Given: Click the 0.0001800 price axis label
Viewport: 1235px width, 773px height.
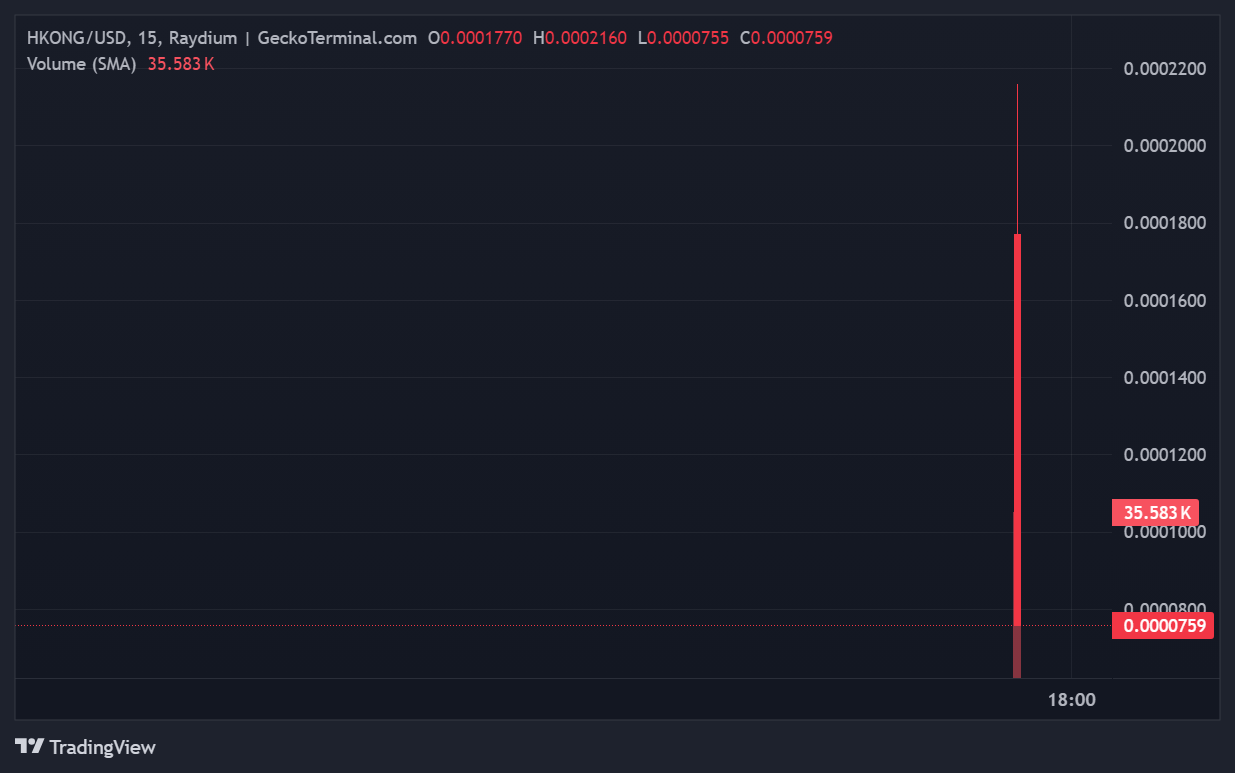Looking at the screenshot, I should click(x=1164, y=223).
